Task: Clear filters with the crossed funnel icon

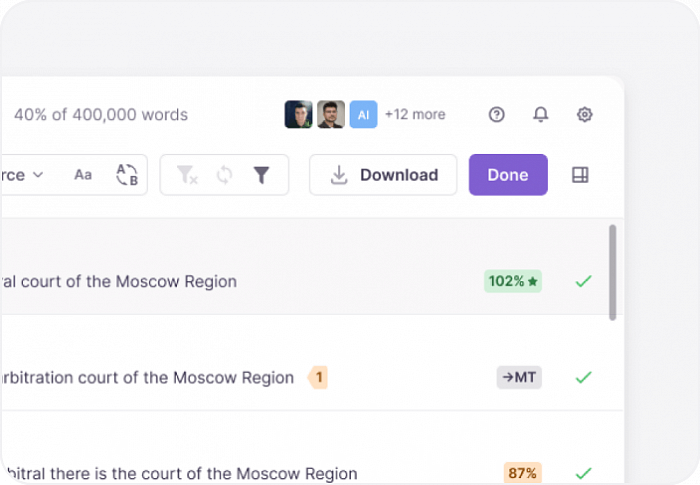Action: click(x=187, y=175)
